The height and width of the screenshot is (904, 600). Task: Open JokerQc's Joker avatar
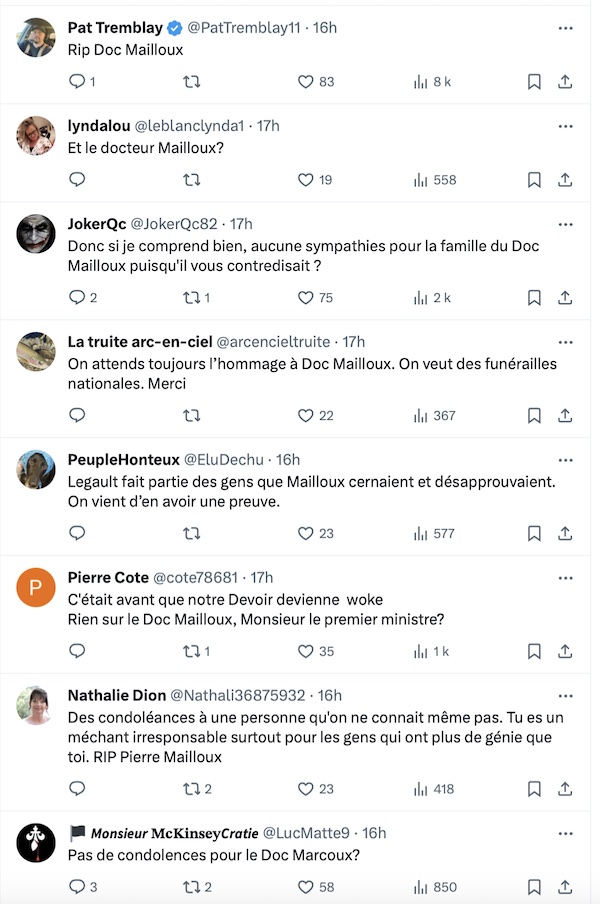pos(36,234)
